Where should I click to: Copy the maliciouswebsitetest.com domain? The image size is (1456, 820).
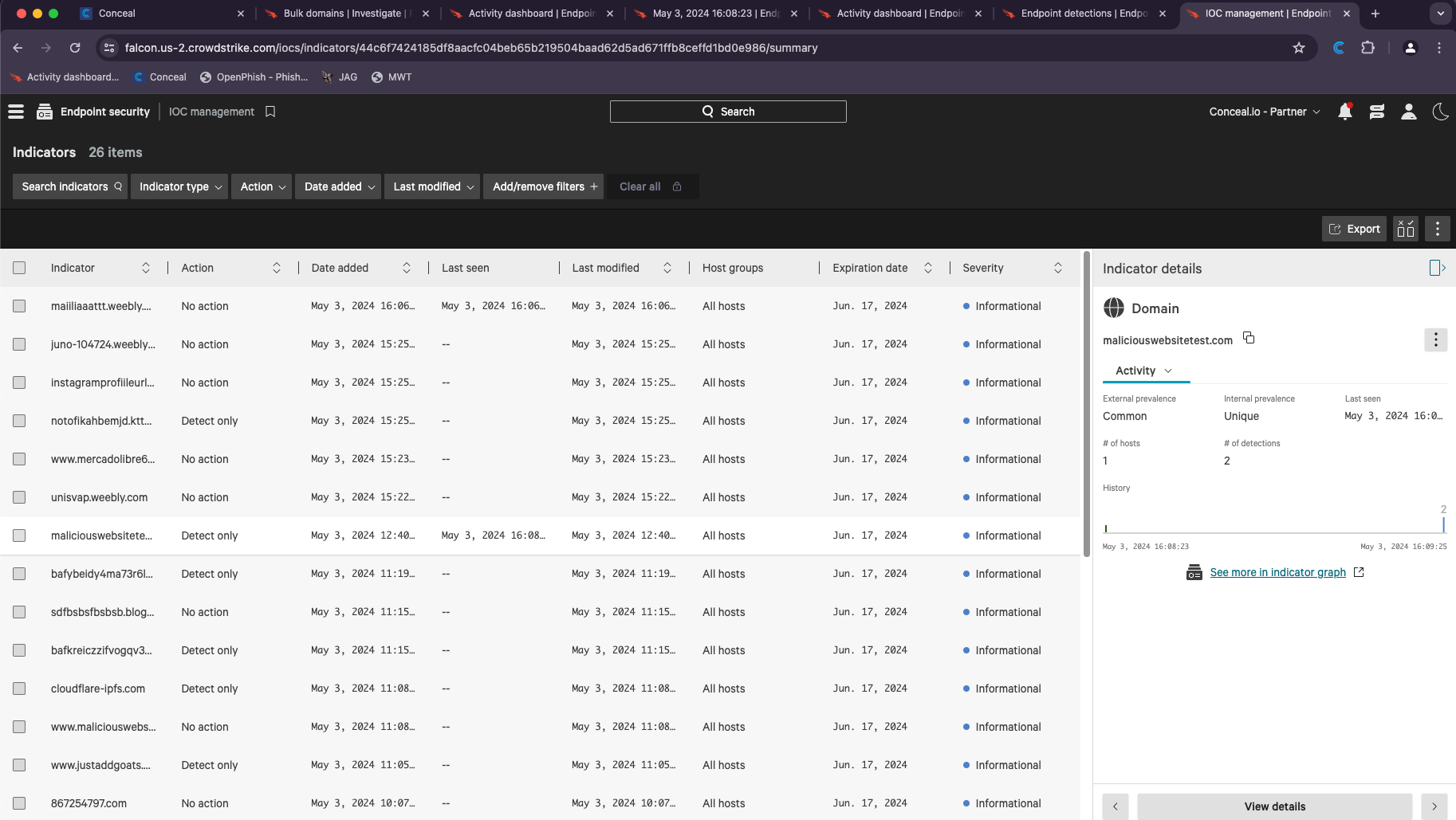(1249, 339)
